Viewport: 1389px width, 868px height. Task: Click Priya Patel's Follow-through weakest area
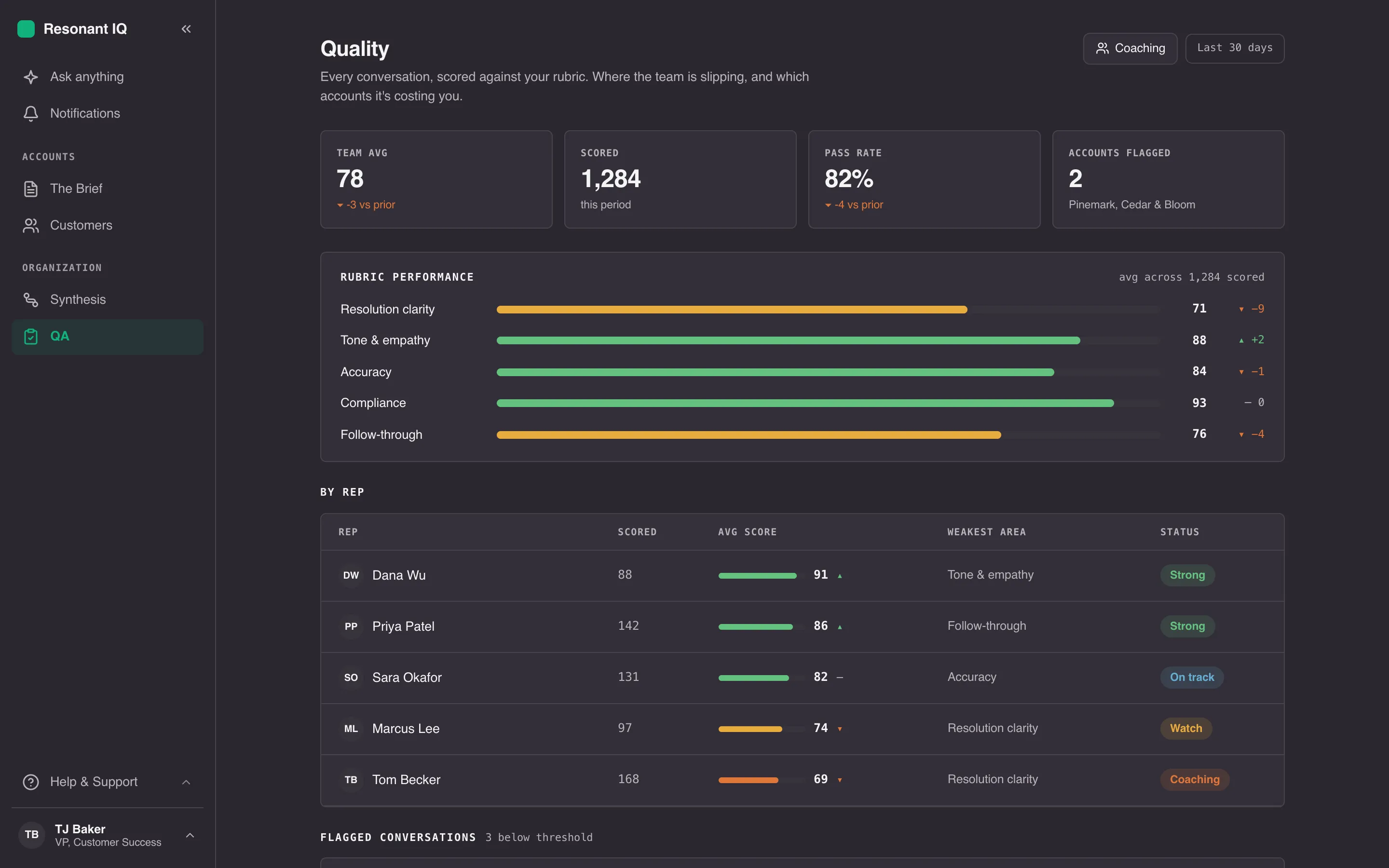[x=987, y=626]
